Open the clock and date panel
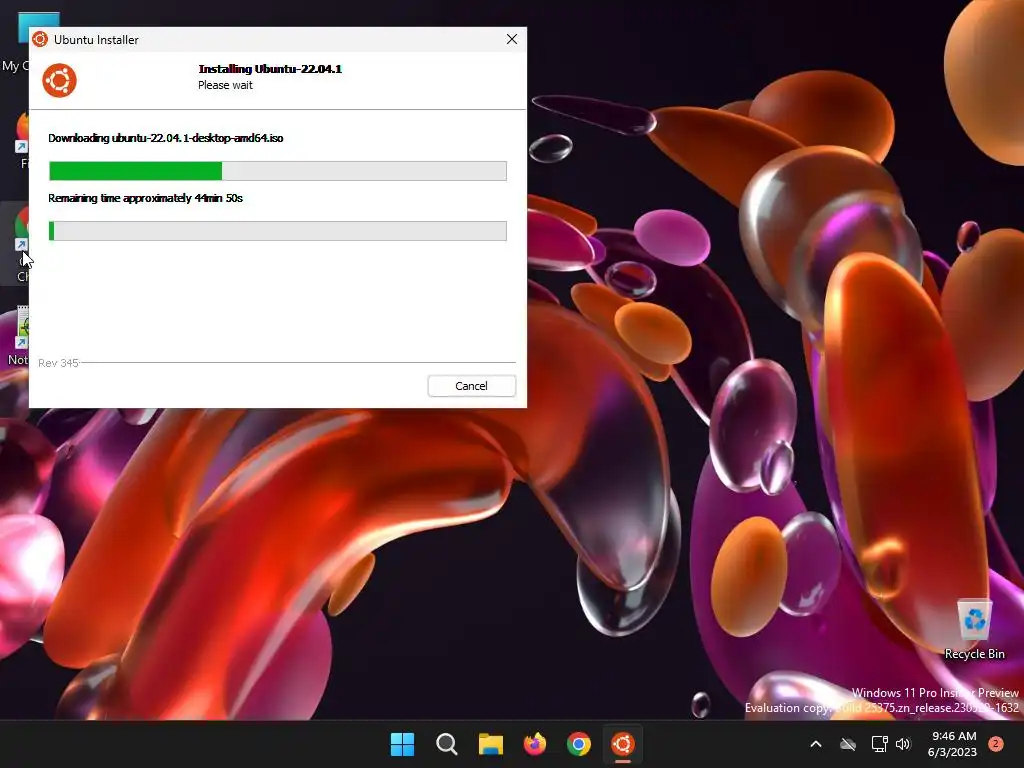Image resolution: width=1024 pixels, height=768 pixels. 953,744
